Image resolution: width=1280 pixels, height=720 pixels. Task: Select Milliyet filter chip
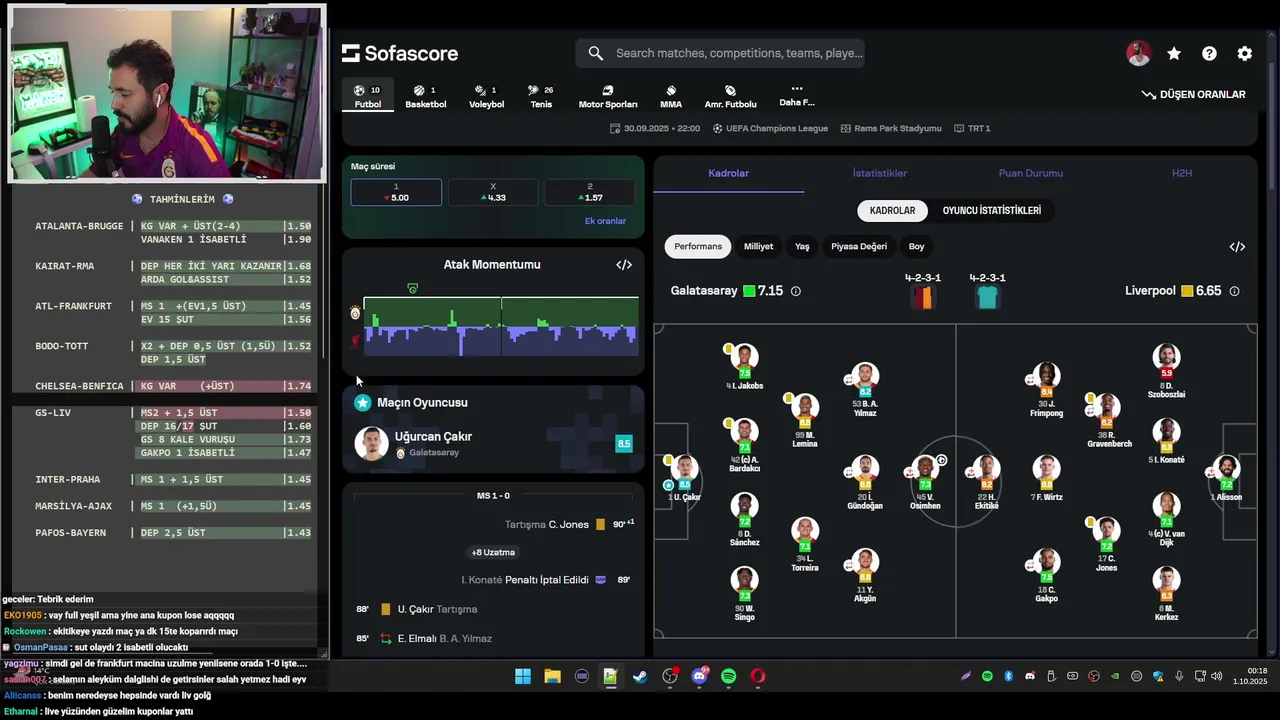pos(758,246)
